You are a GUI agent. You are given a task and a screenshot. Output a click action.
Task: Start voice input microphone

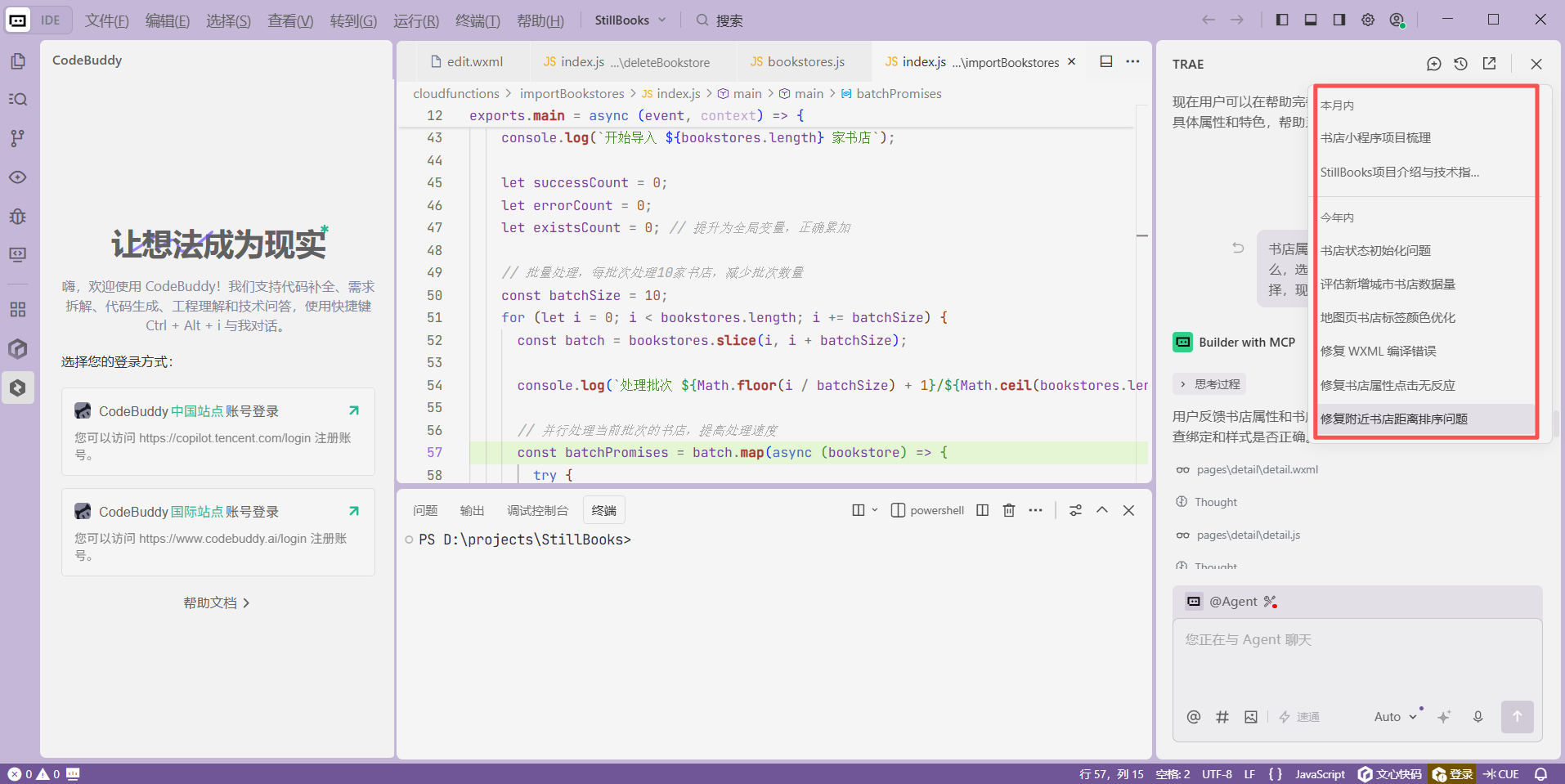[1478, 717]
